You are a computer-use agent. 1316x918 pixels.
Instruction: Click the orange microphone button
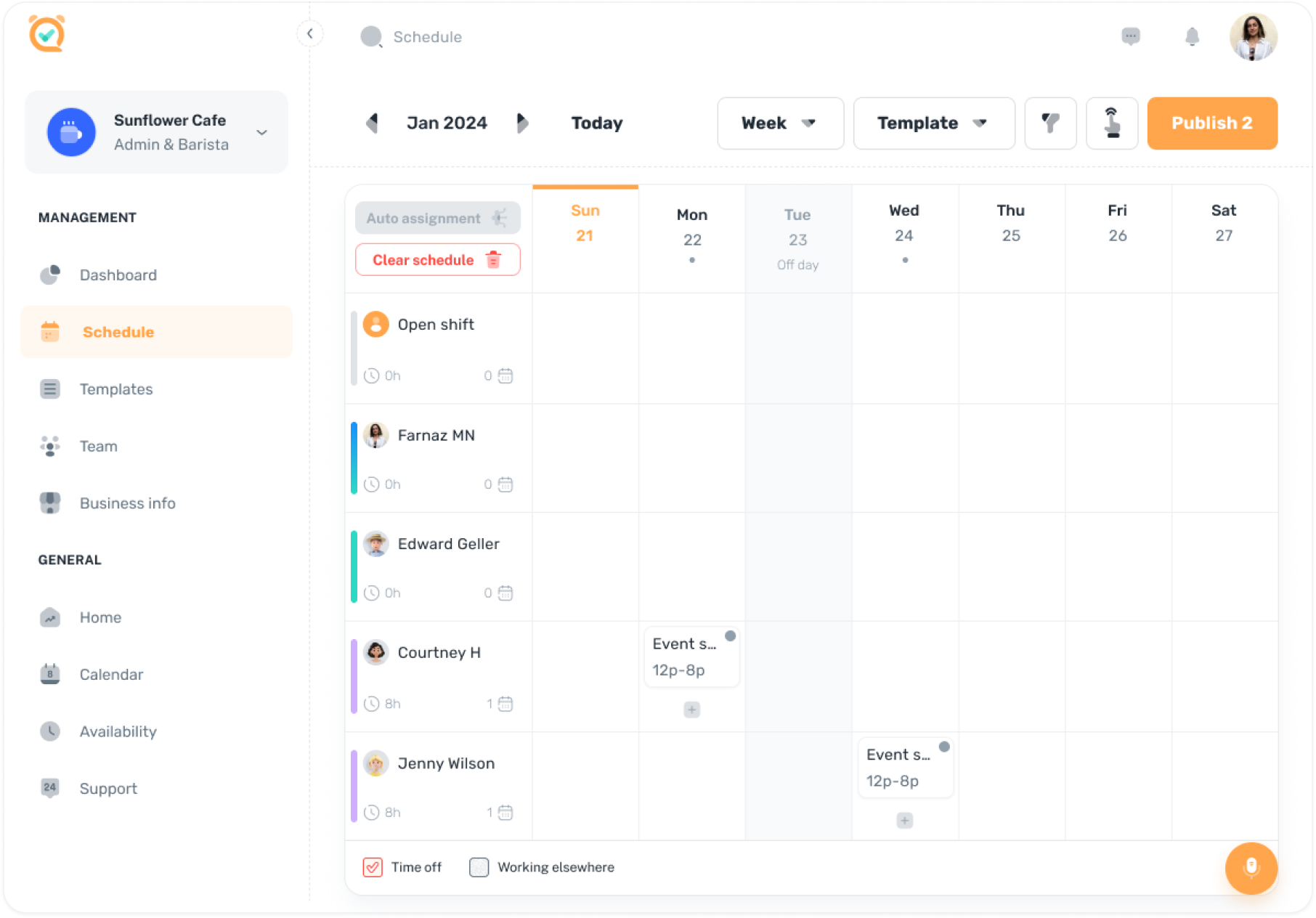(1251, 867)
